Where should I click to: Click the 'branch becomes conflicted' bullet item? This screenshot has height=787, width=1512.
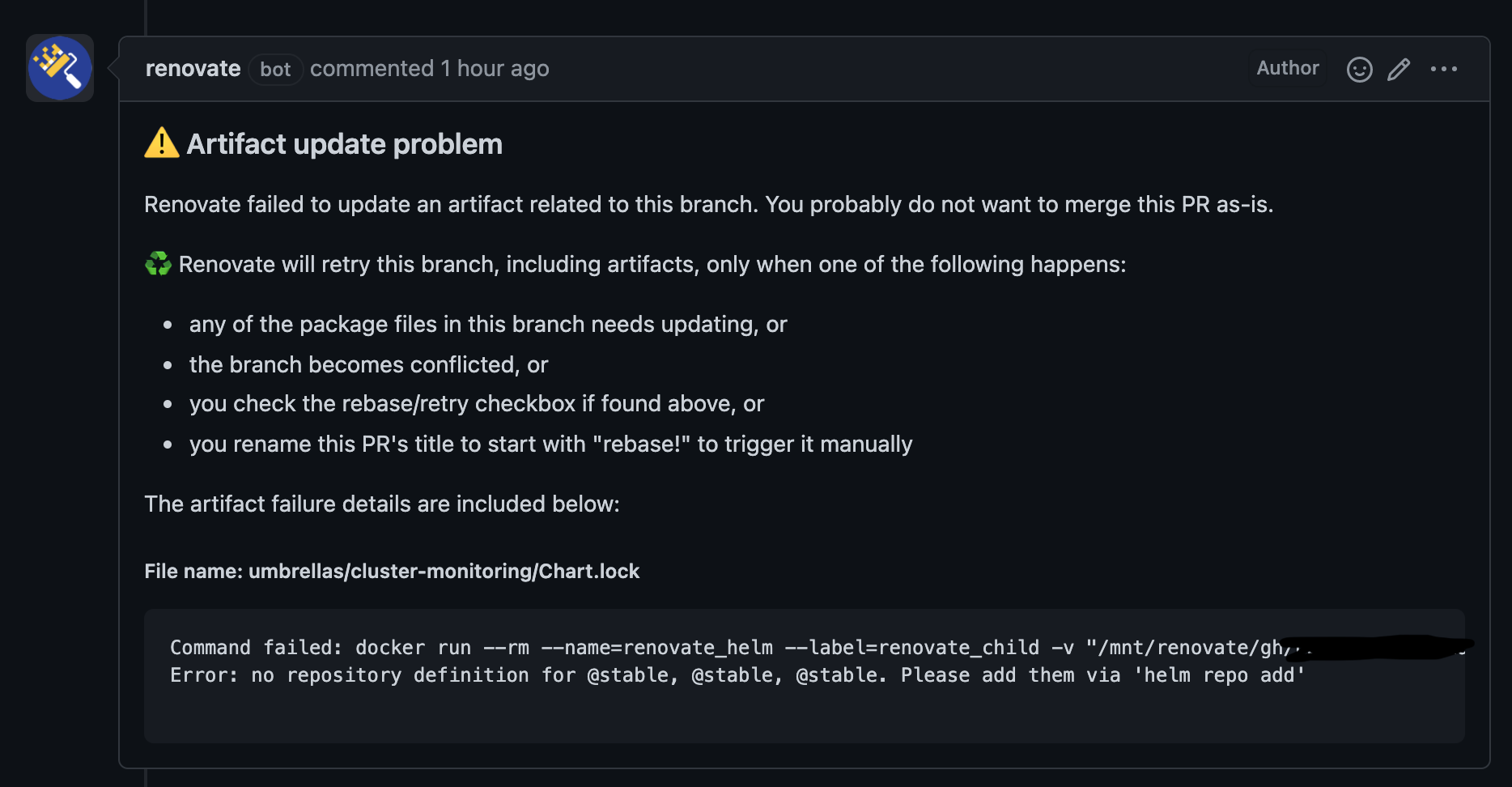pos(368,365)
